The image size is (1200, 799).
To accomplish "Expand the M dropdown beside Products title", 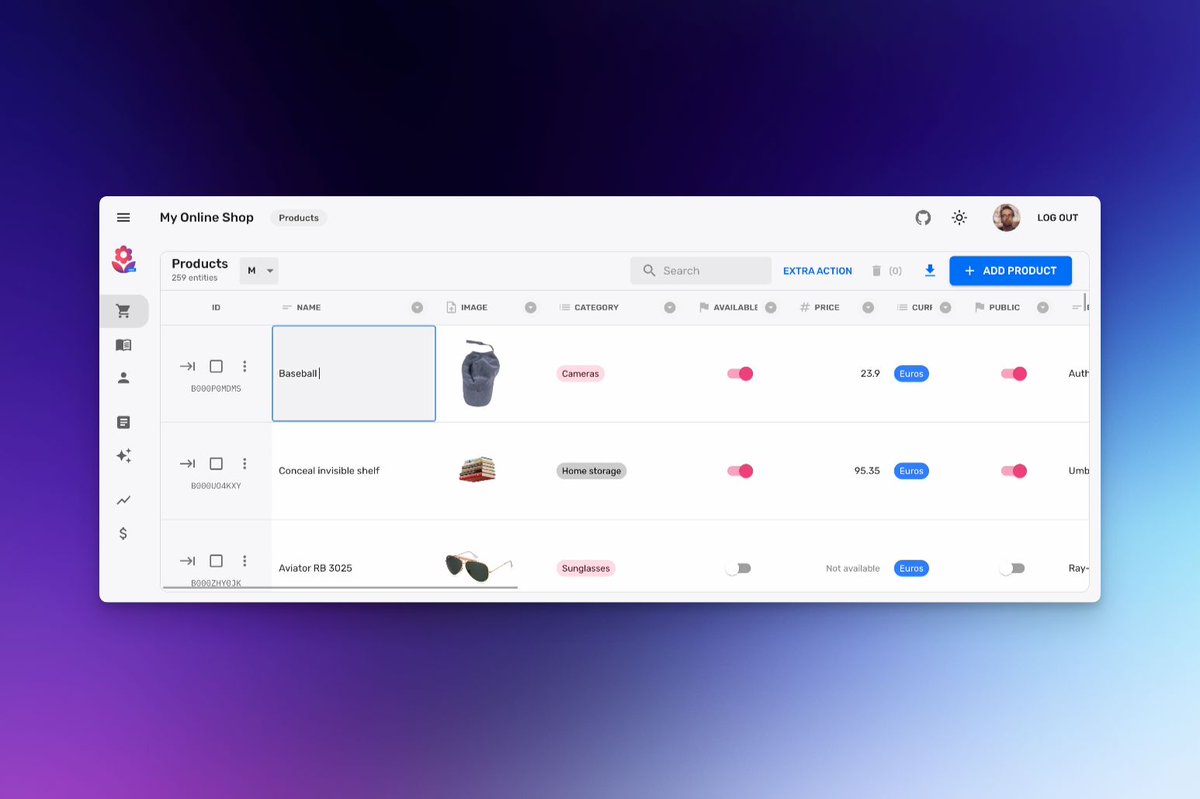I will 258,270.
